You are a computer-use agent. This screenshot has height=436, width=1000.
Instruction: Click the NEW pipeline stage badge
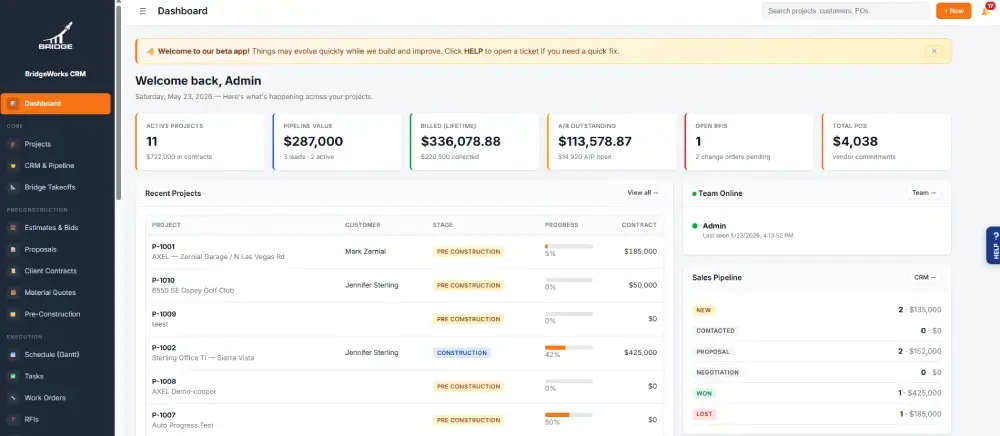point(703,310)
